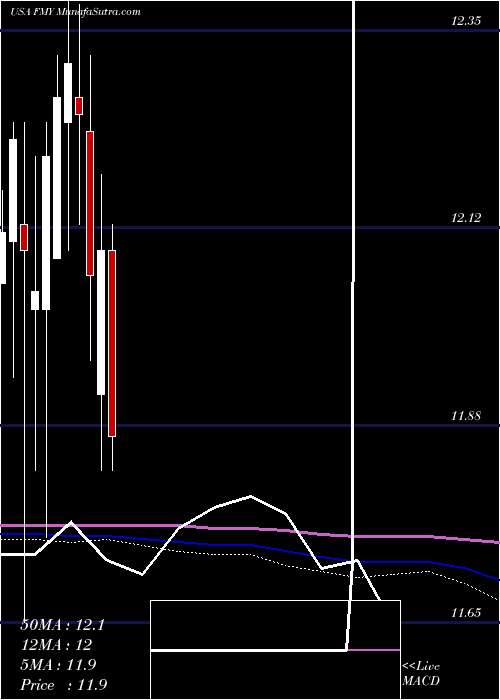Click the 50MA : 12.1 readout
Image resolution: width=500 pixels, height=700 pixels.
(x=62, y=625)
